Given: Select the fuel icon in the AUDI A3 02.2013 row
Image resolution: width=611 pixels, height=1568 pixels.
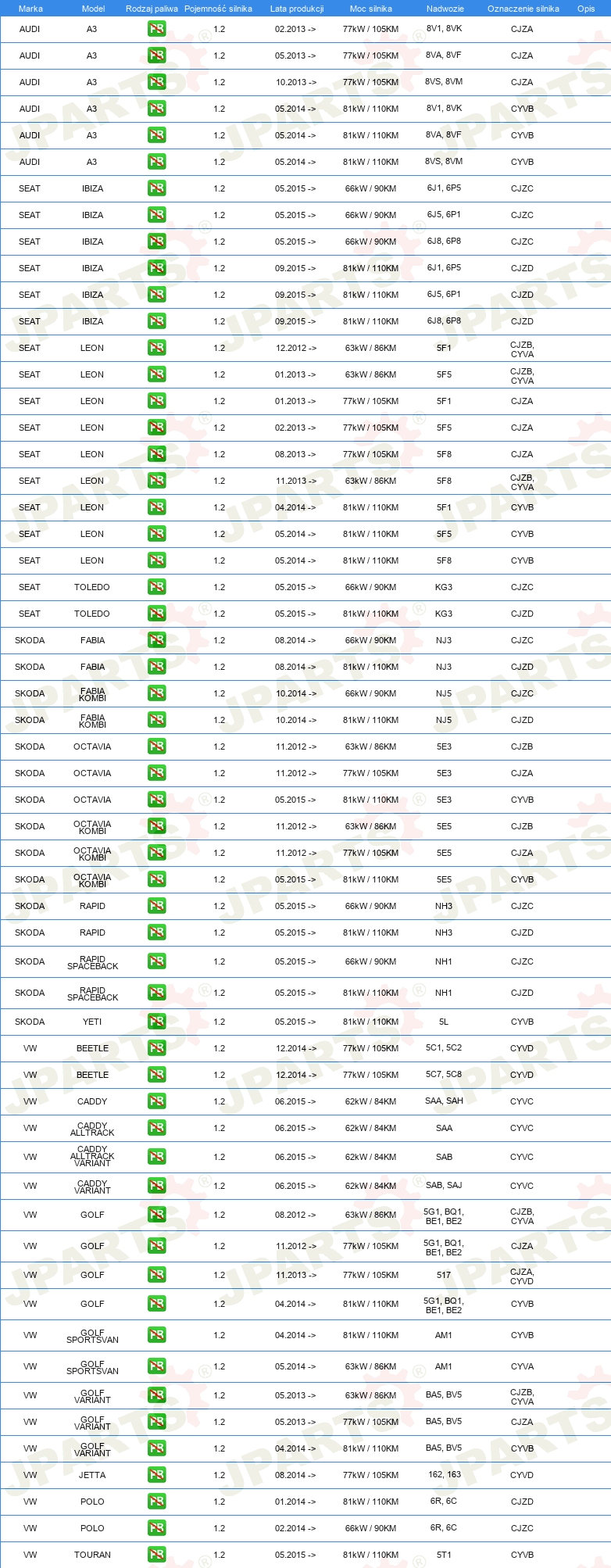Looking at the screenshot, I should click(x=157, y=29).
